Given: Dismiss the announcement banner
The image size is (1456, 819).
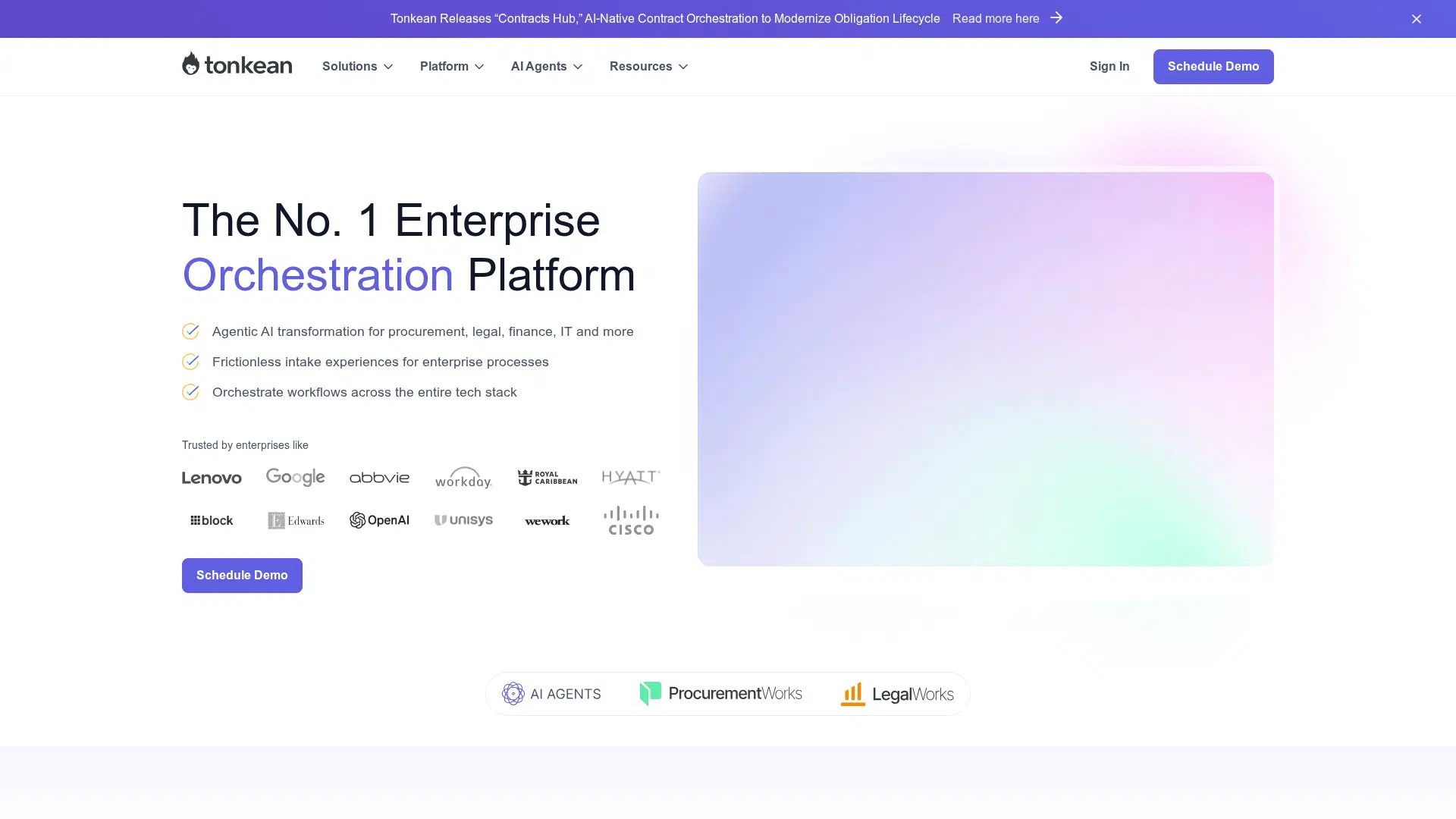Looking at the screenshot, I should 1416,19.
